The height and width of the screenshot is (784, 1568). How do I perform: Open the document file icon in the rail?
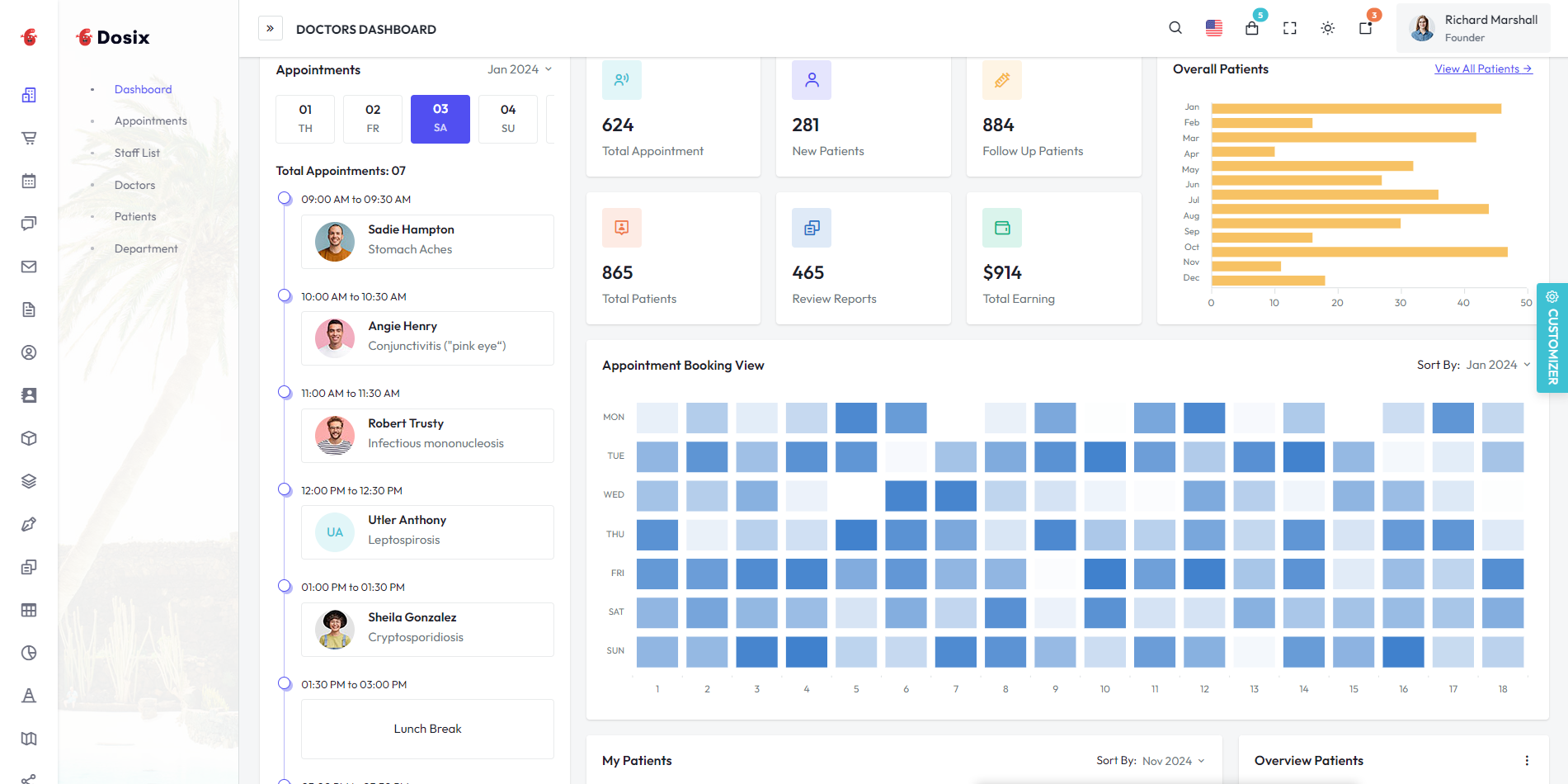click(x=29, y=309)
